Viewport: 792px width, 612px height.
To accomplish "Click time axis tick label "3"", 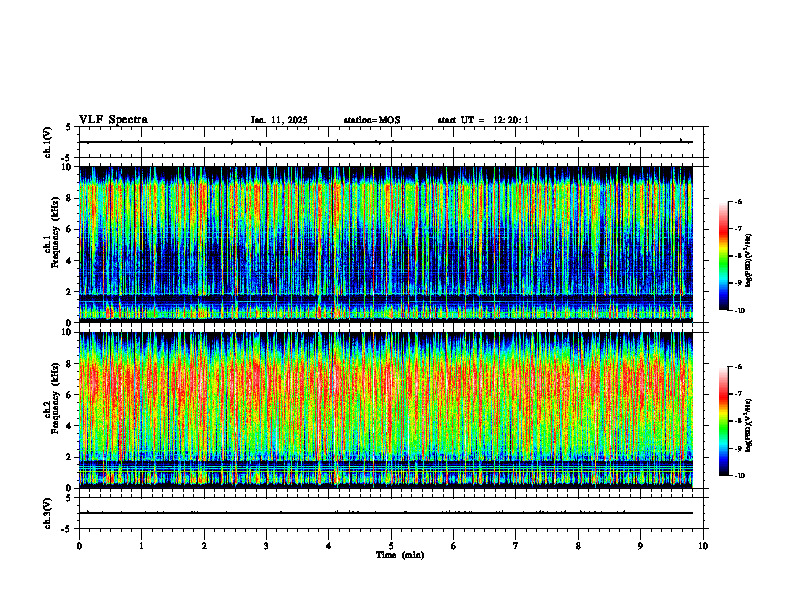I will pyautogui.click(x=266, y=546).
